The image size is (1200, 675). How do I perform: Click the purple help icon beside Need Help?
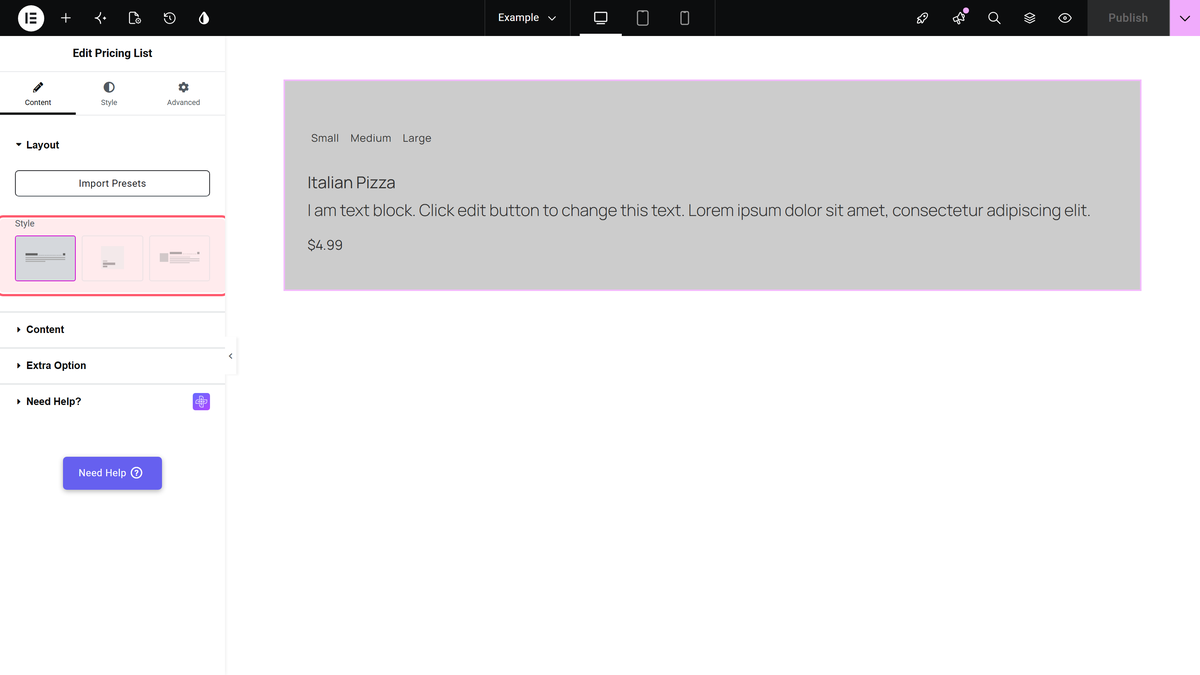pyautogui.click(x=201, y=401)
